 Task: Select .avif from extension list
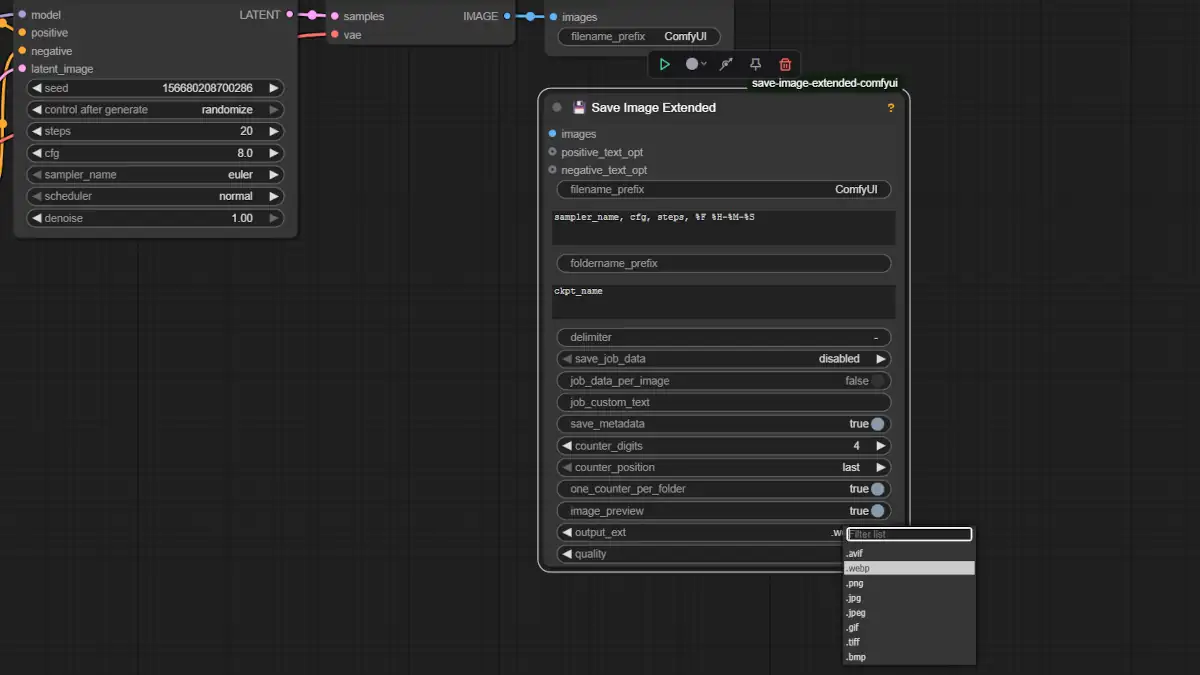(x=909, y=553)
